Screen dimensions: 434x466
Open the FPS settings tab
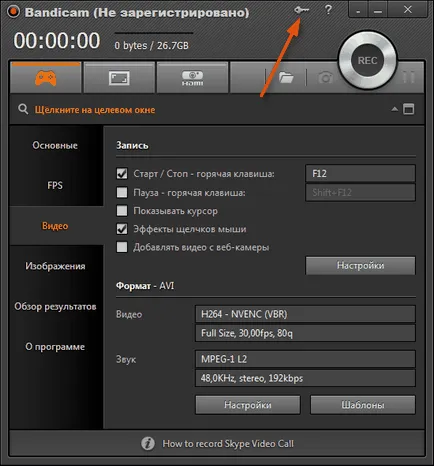pos(55,185)
